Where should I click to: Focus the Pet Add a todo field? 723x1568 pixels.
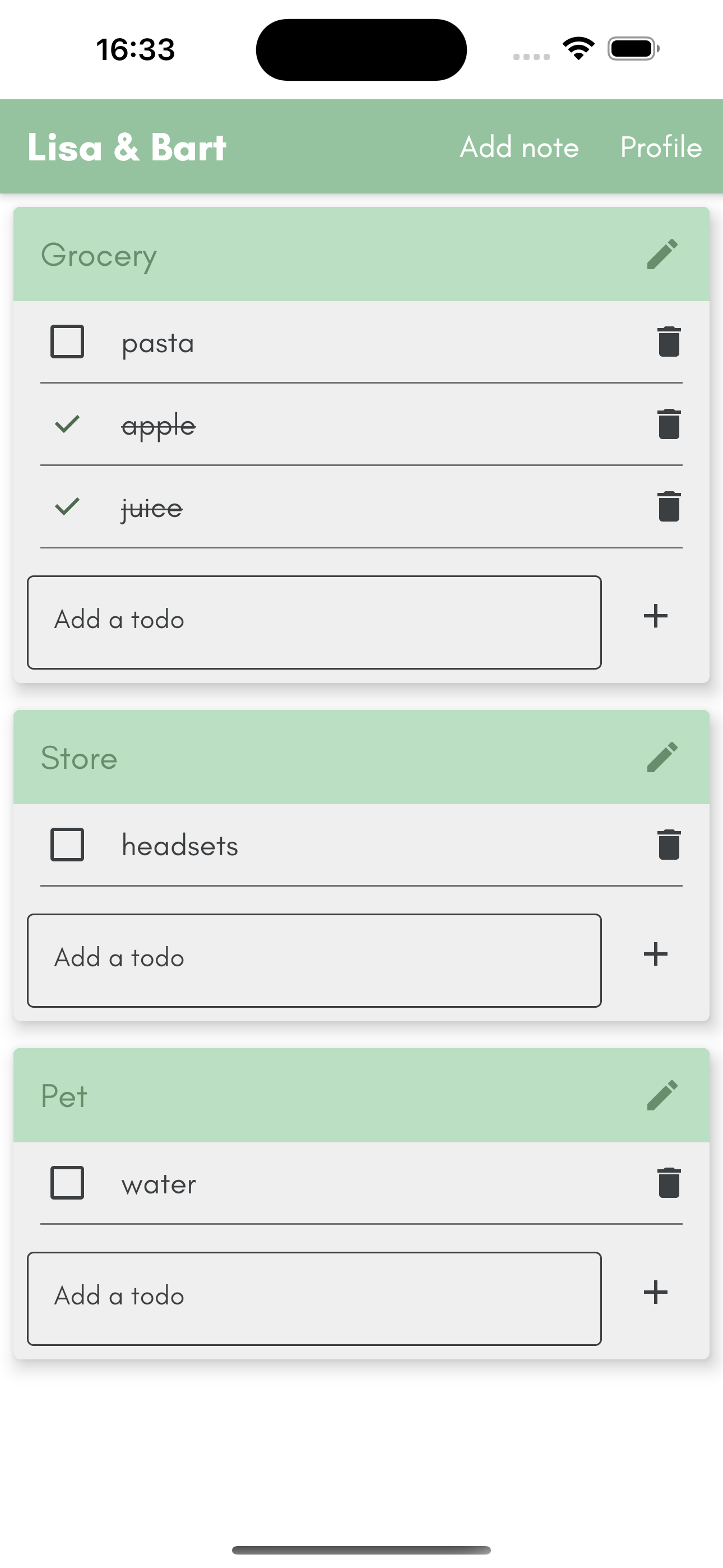coord(314,1298)
